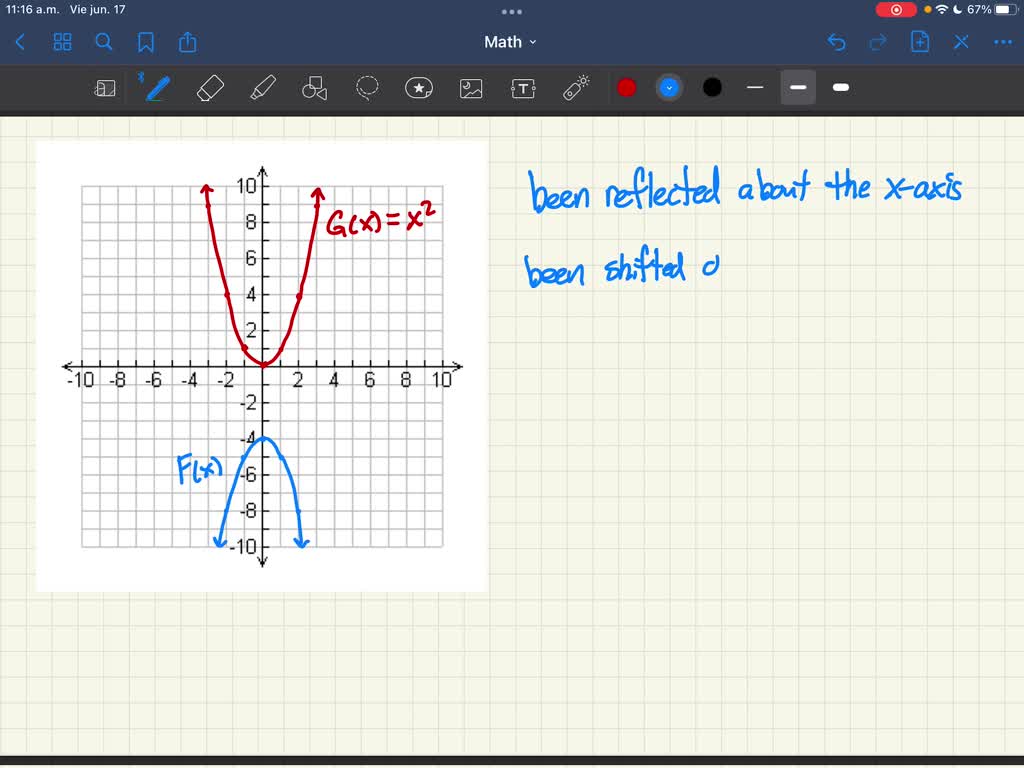The height and width of the screenshot is (768, 1024).
Task: Open the Shapes tool
Action: (314, 88)
